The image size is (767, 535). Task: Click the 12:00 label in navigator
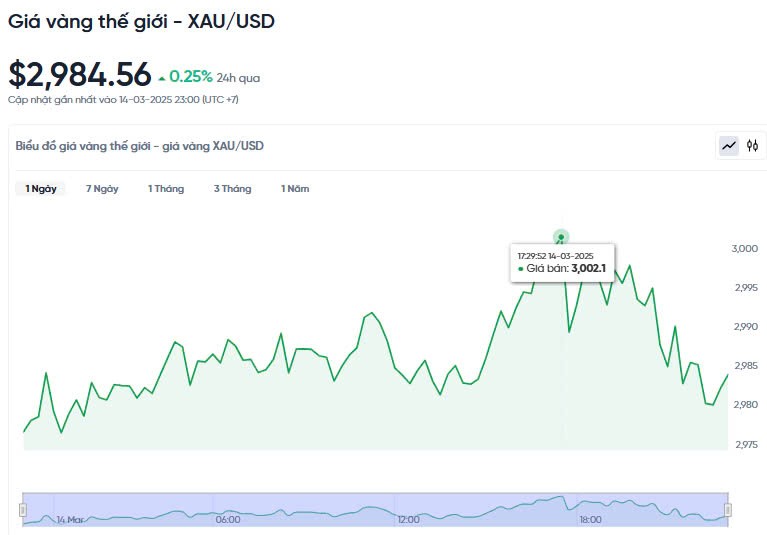pyautogui.click(x=408, y=520)
